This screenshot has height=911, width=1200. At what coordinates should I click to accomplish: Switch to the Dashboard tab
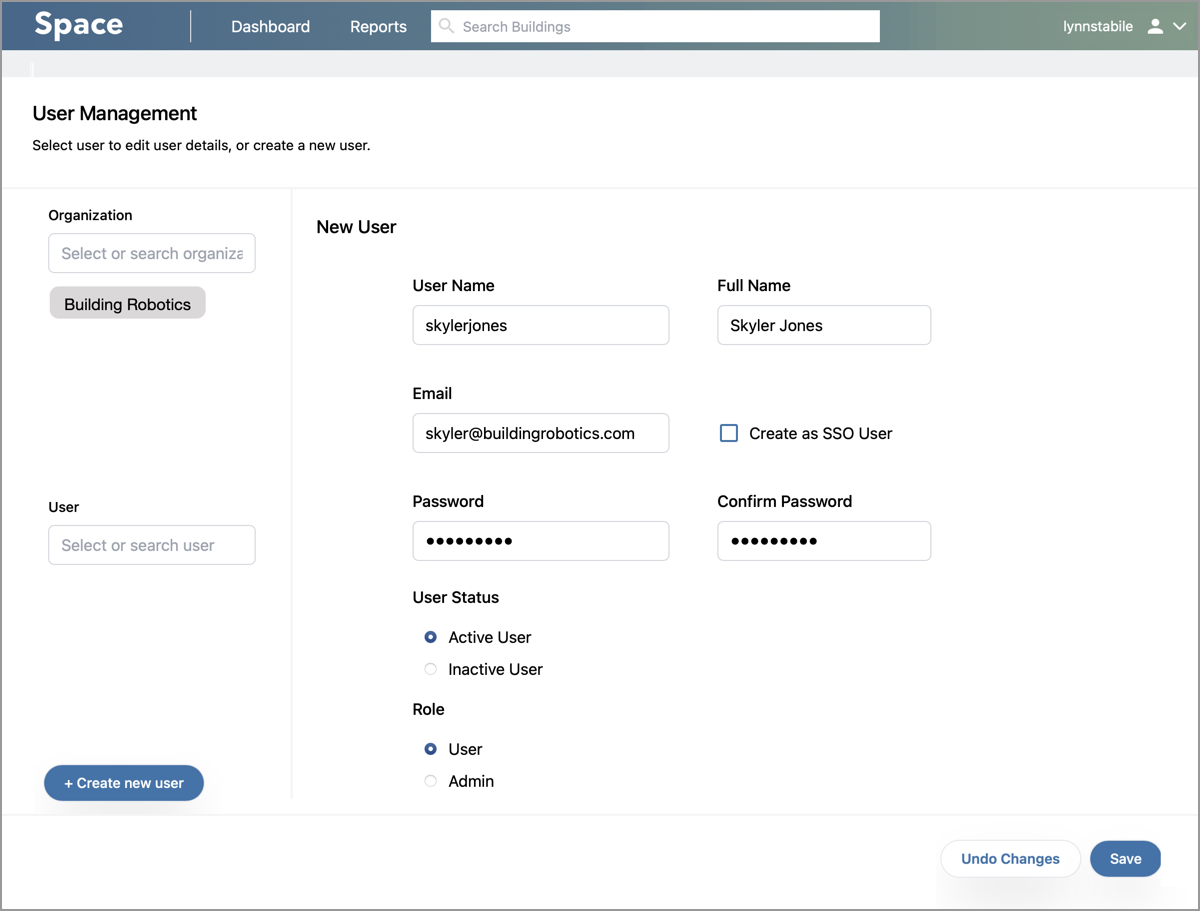click(x=270, y=27)
